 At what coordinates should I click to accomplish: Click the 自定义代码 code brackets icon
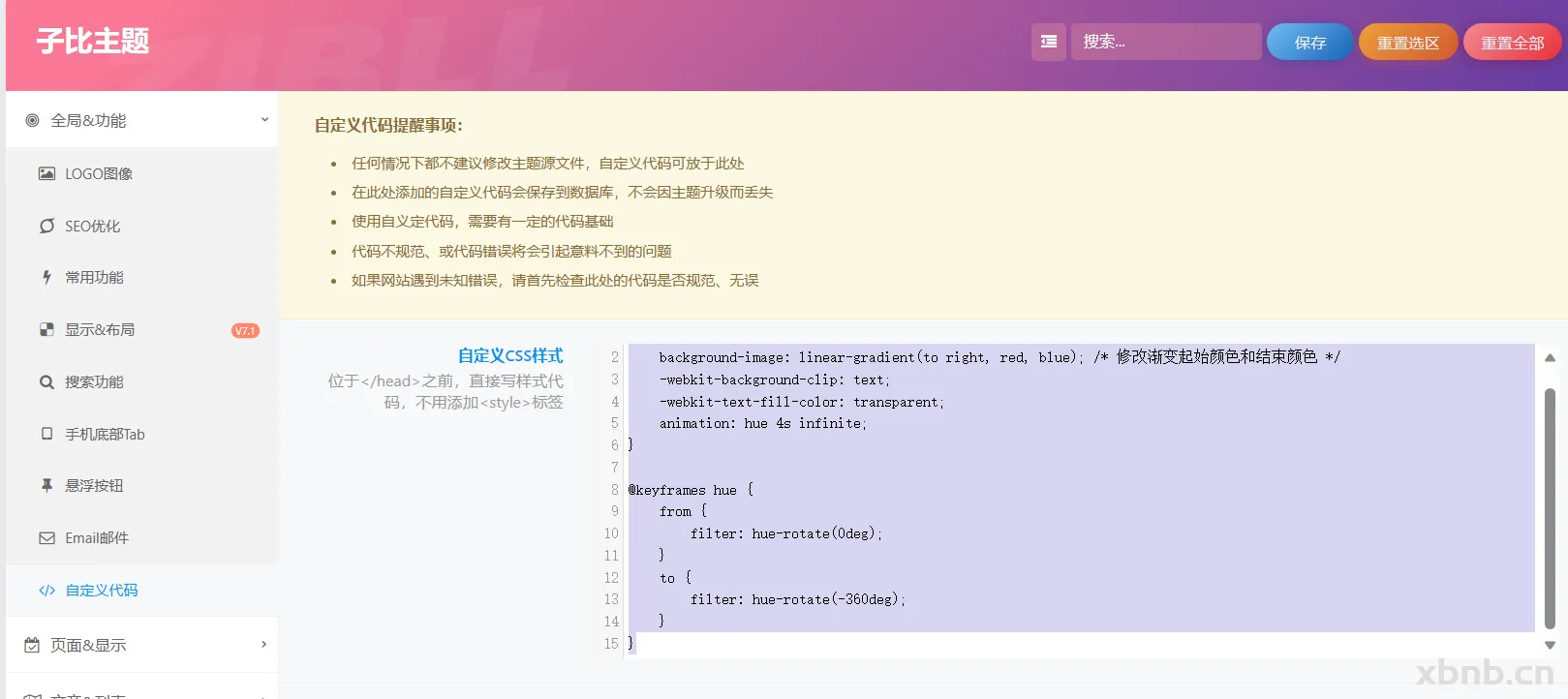pos(46,591)
